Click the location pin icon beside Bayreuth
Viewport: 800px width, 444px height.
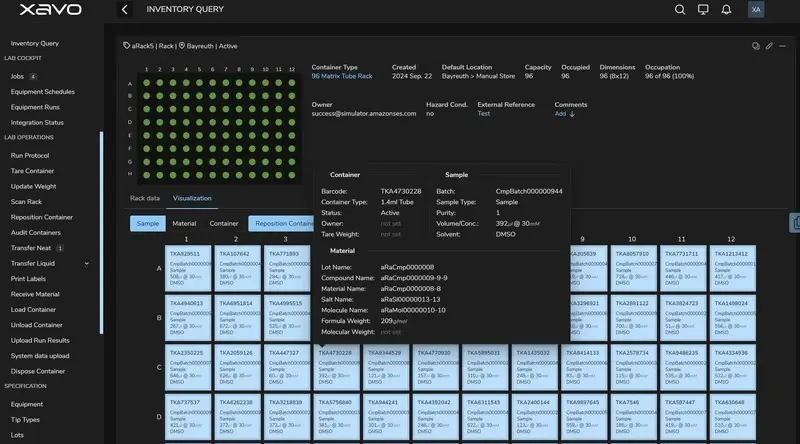182,46
